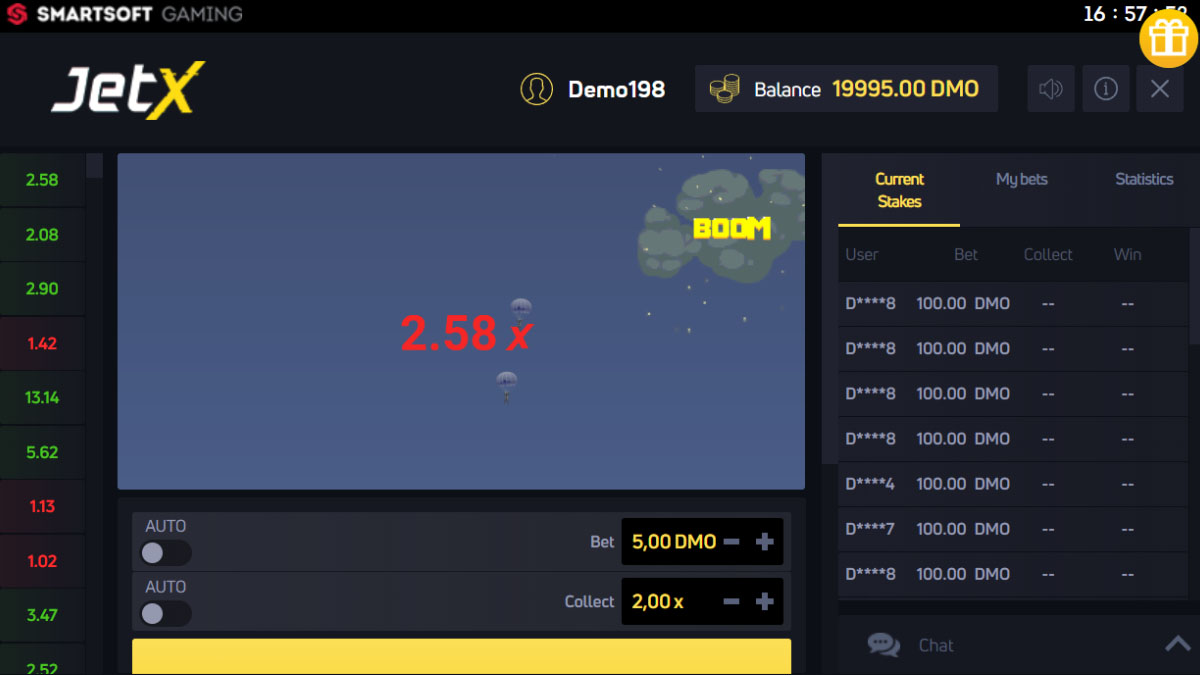
Task: Decrease bet amount with minus button
Action: click(731, 542)
